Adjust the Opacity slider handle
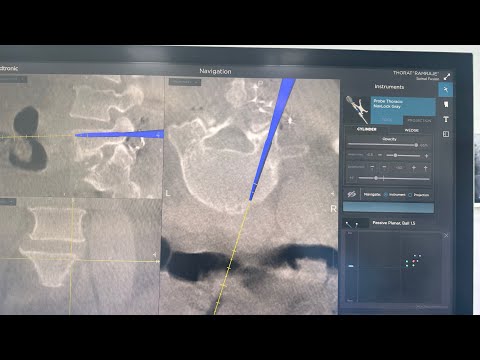Viewport: 480px width, 360px height. point(416,145)
